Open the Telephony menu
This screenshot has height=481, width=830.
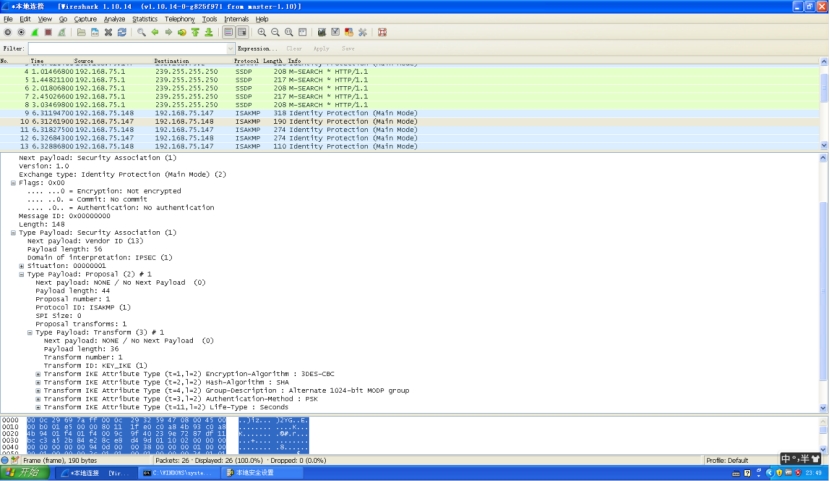point(180,19)
